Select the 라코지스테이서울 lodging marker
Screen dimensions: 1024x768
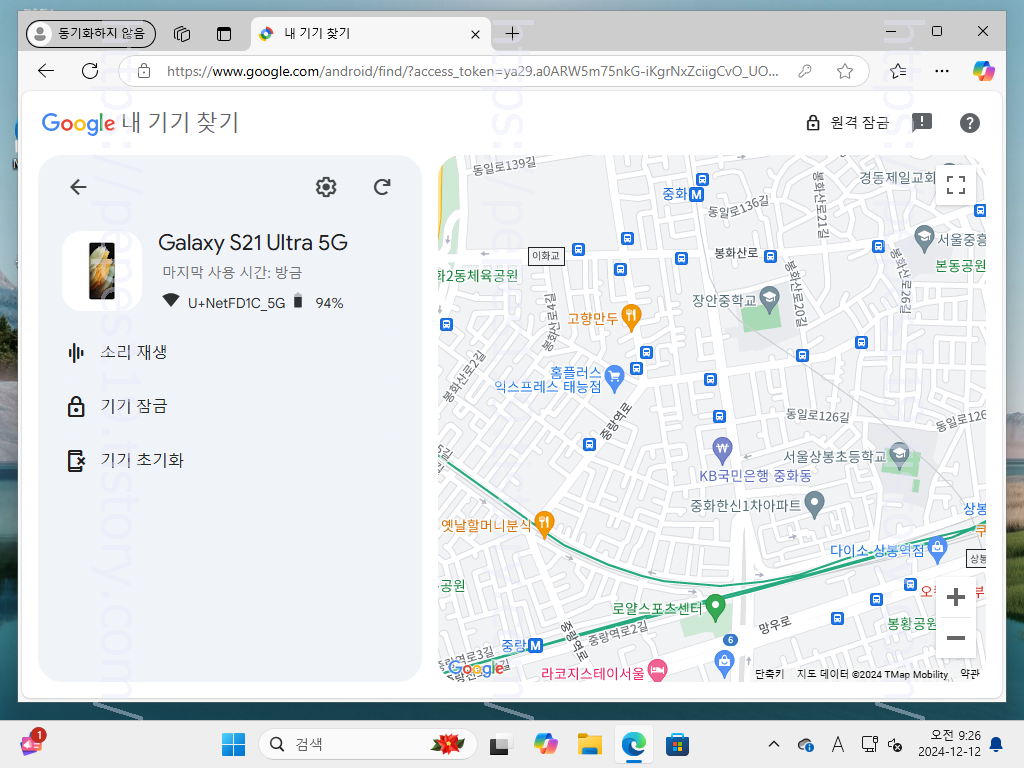coord(658,671)
